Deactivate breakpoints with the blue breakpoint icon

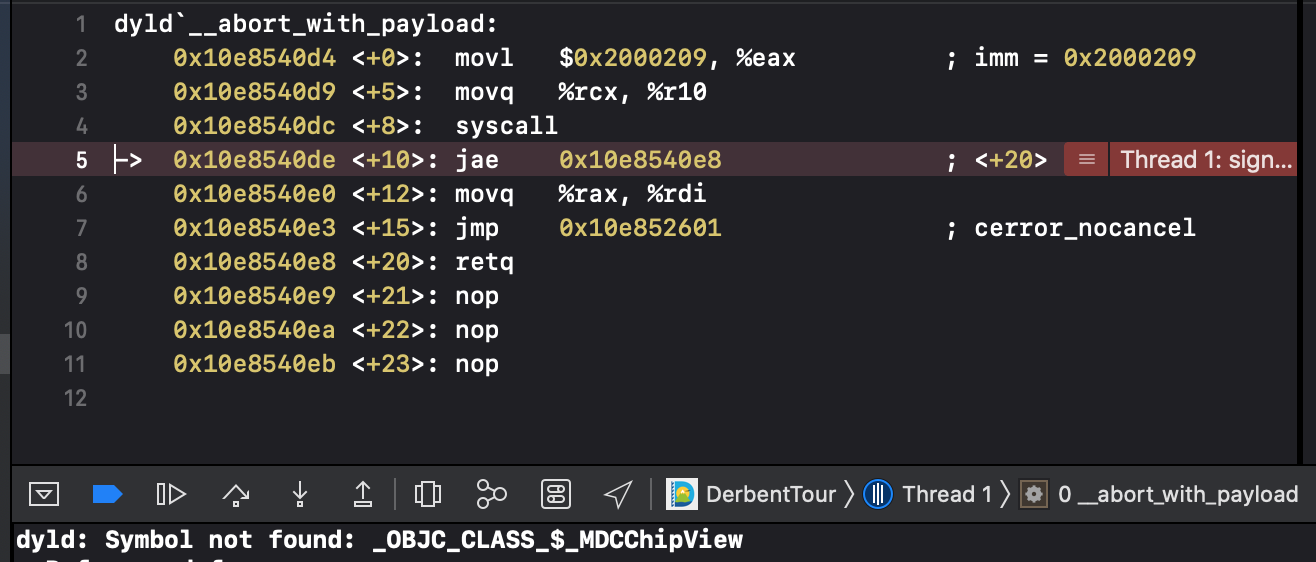point(107,493)
